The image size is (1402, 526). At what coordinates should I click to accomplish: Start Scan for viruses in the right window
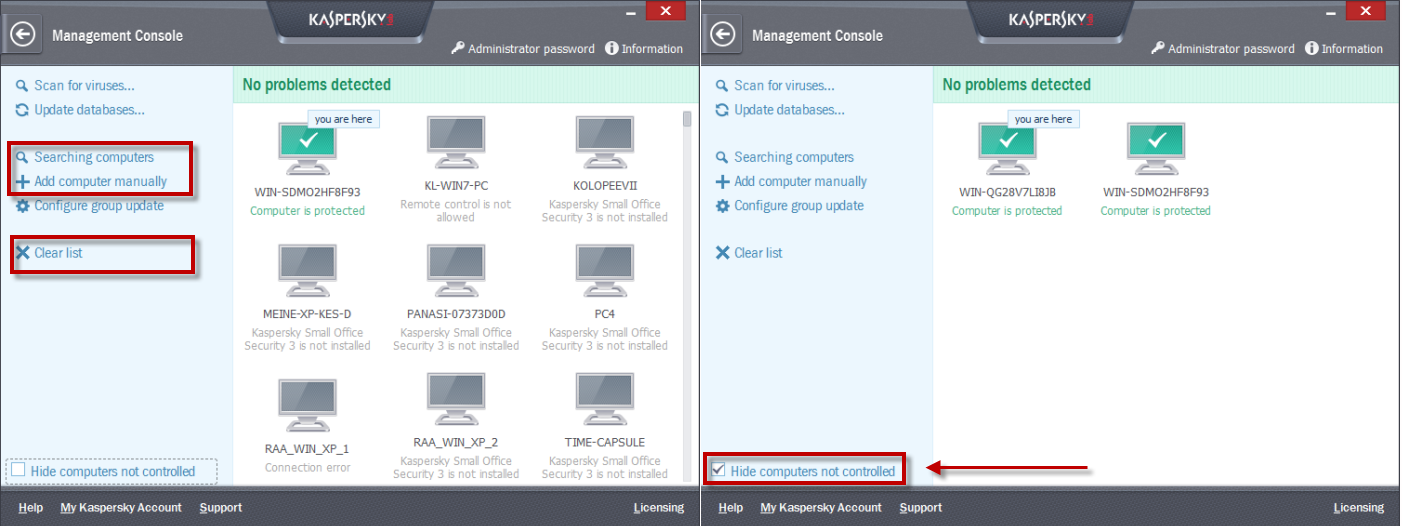click(x=775, y=86)
